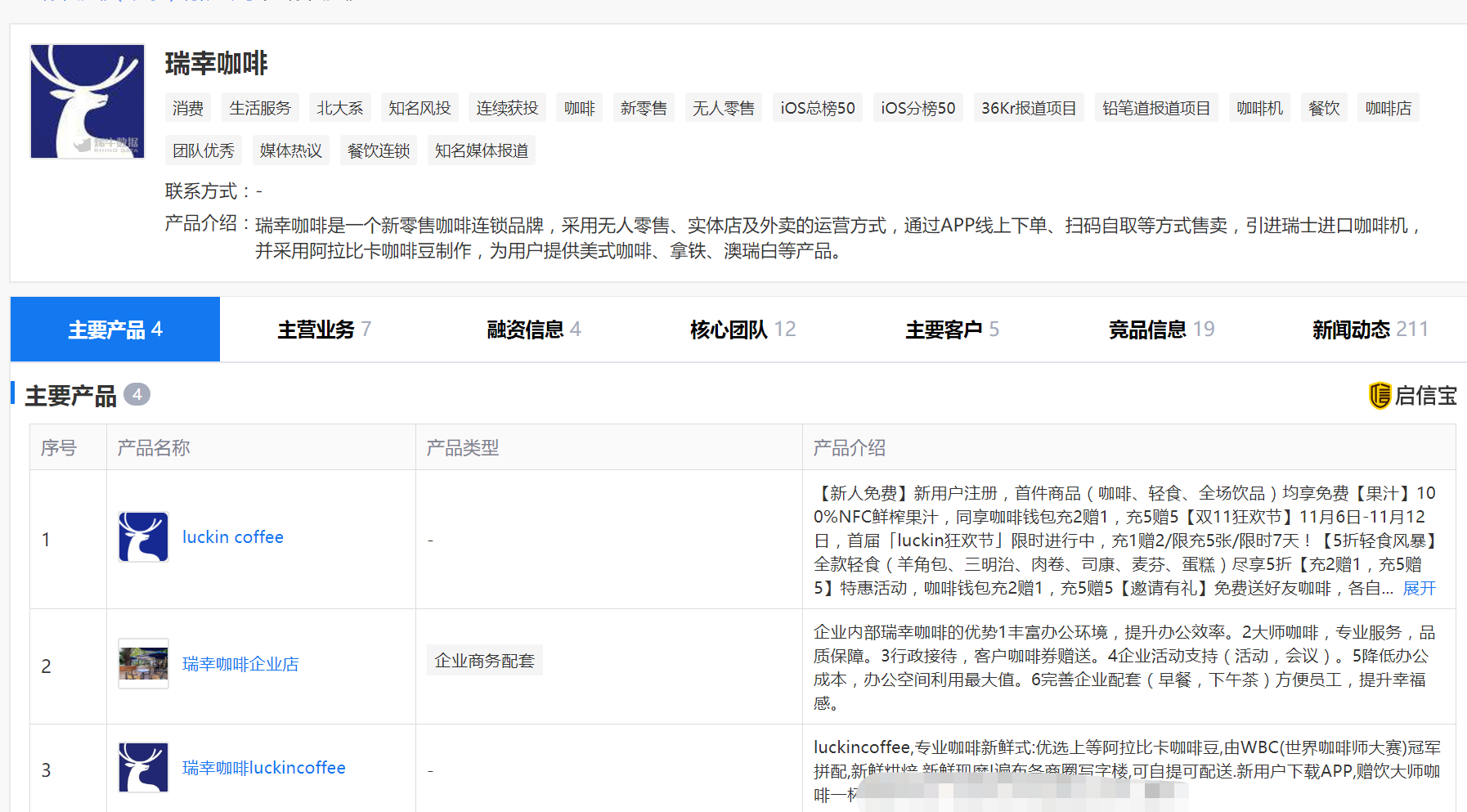Open the 瑞幸咖啡企业店 product thumbnail
This screenshot has height=812, width=1467.
[x=143, y=663]
